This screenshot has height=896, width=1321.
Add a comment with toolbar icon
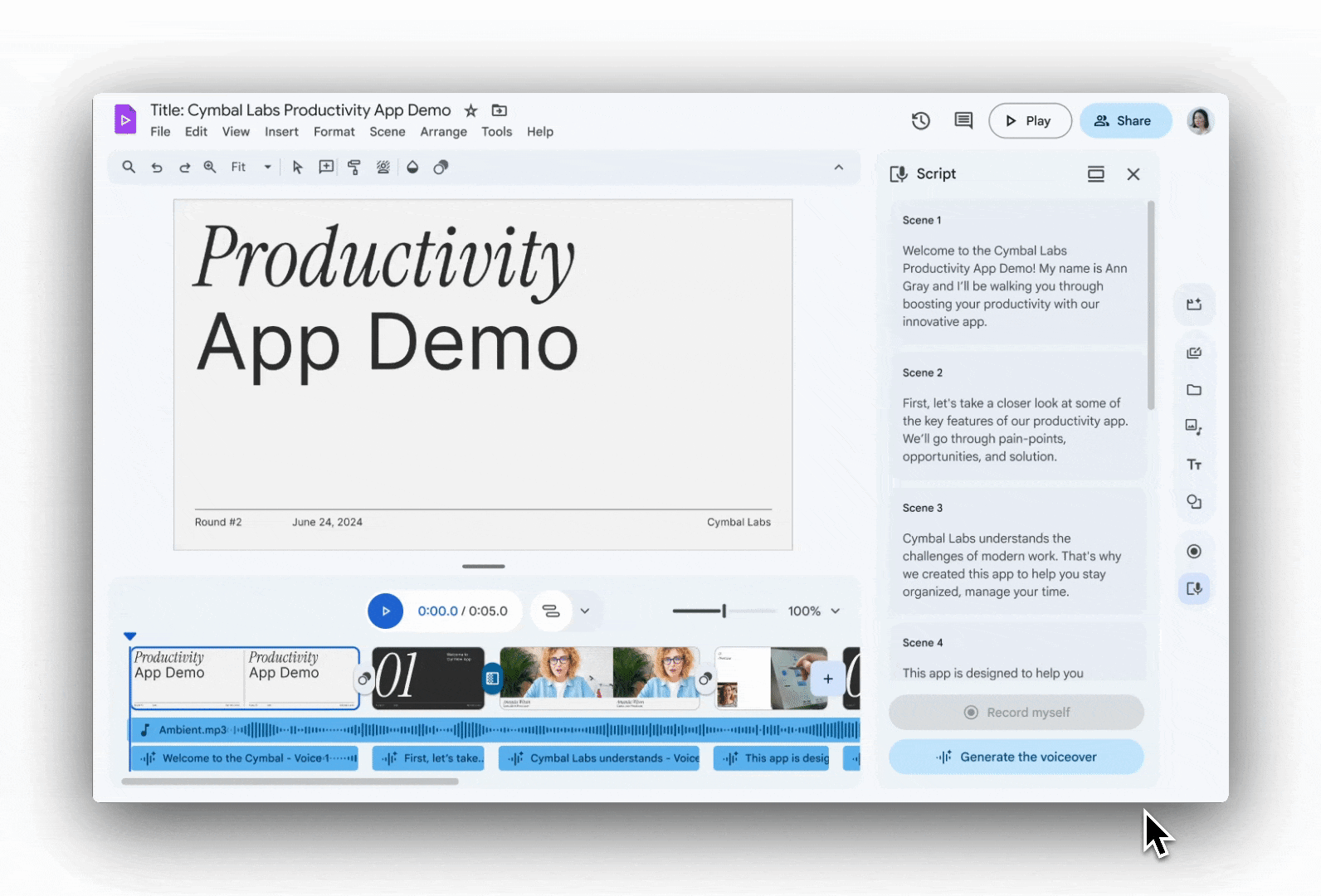point(326,167)
